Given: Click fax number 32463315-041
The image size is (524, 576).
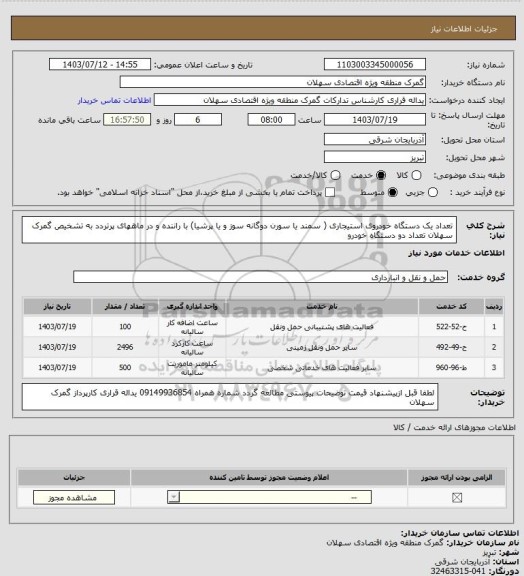Looking at the screenshot, I should pos(457,571).
